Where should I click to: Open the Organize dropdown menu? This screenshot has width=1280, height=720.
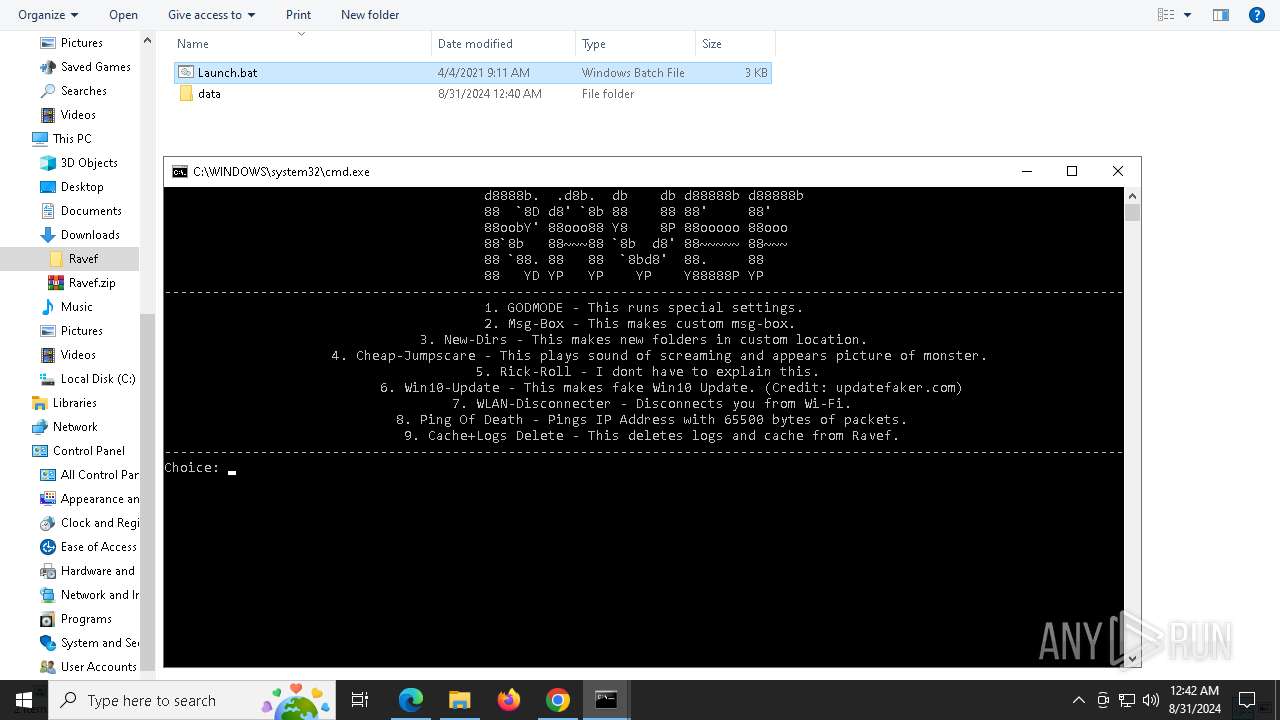48,15
